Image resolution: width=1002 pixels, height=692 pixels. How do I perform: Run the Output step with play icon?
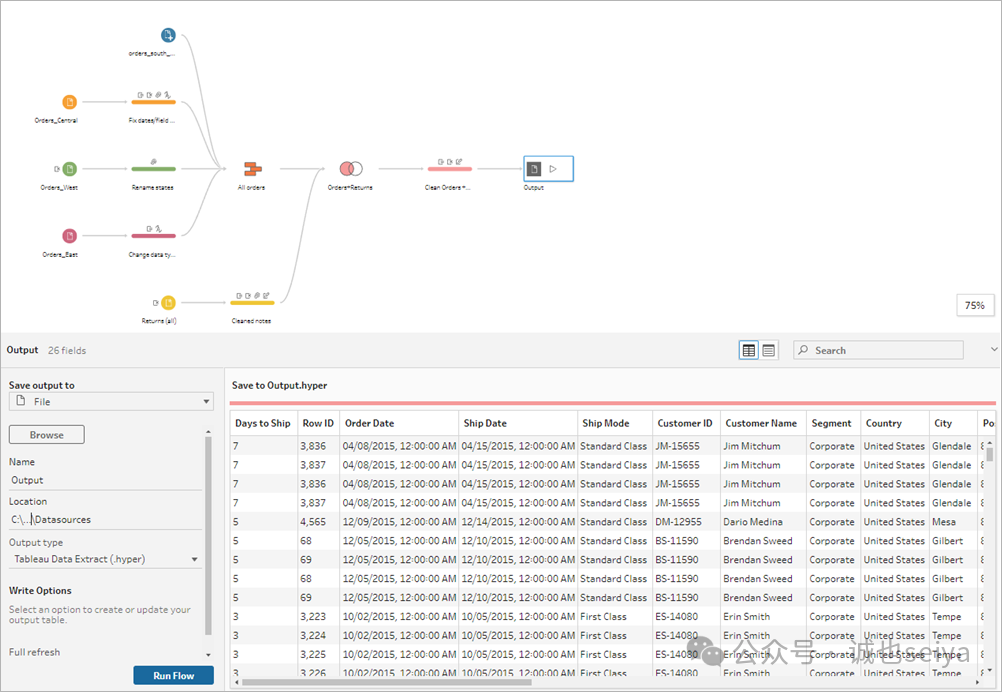click(x=553, y=169)
